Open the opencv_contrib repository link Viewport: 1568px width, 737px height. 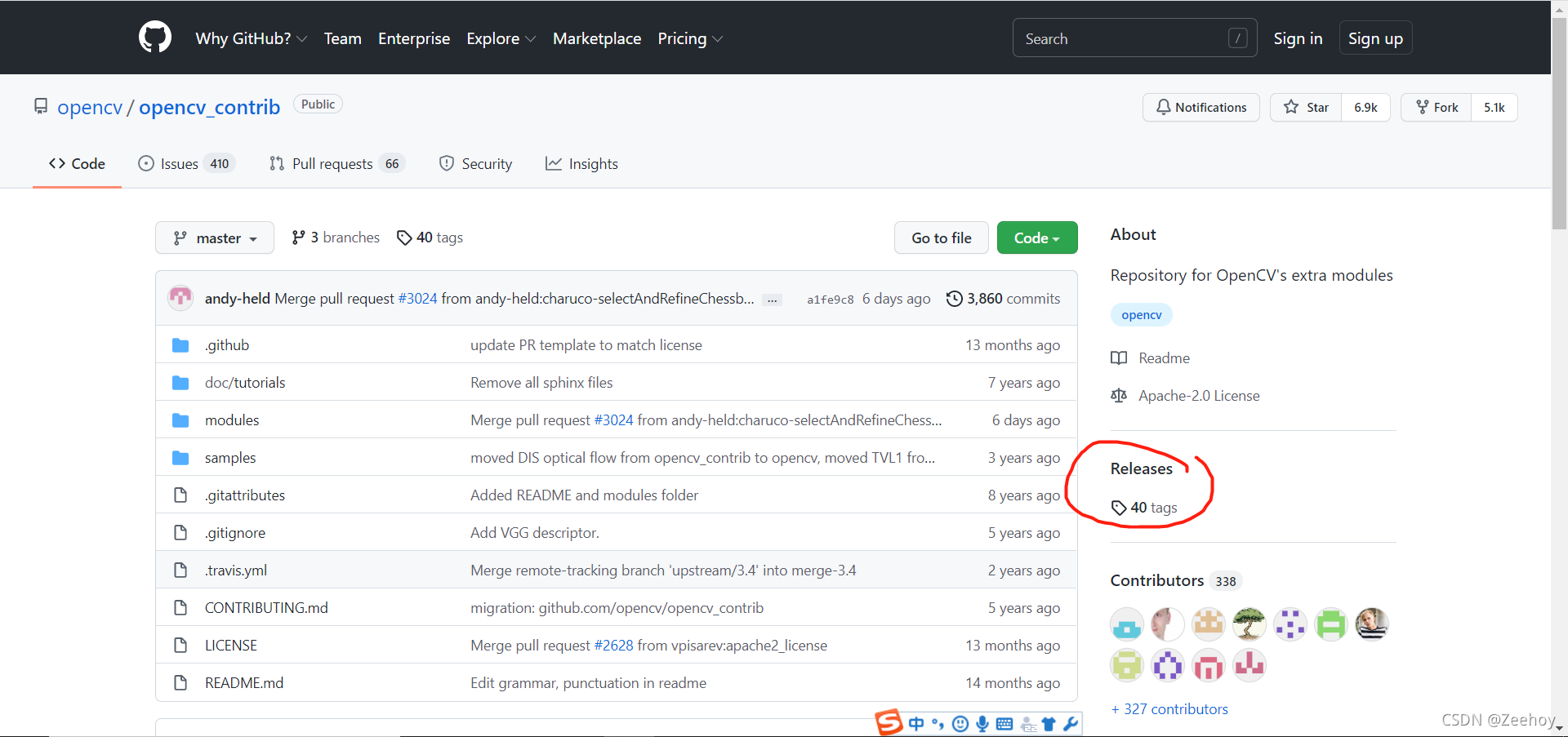point(209,107)
